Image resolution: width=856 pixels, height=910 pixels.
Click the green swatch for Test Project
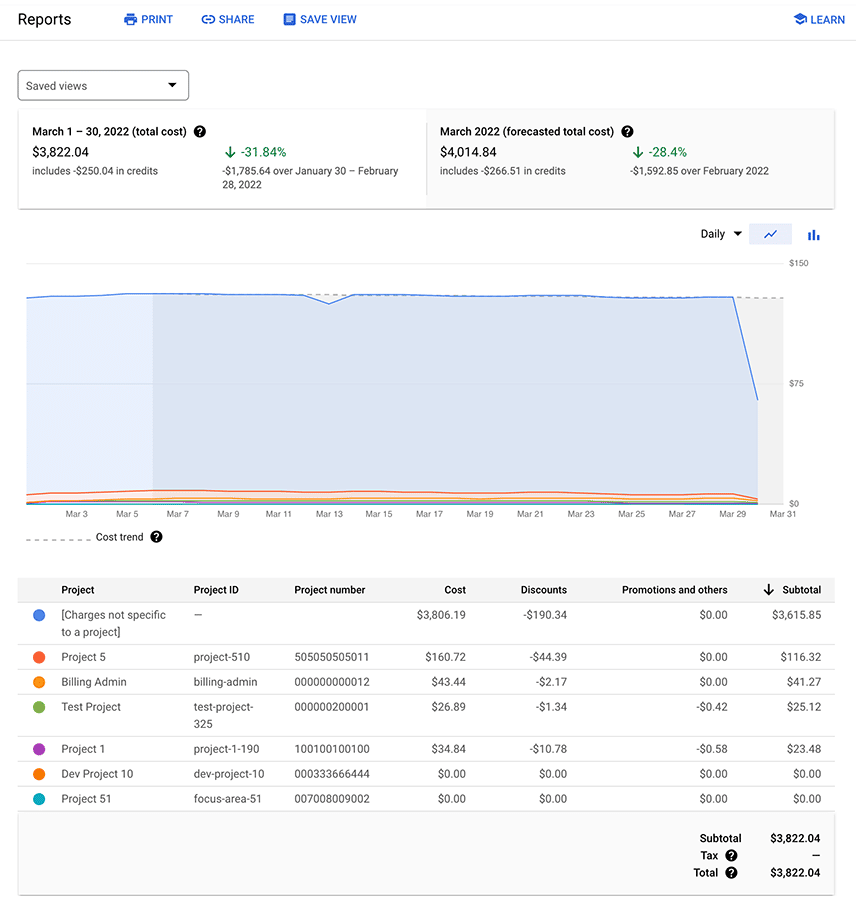(39, 707)
